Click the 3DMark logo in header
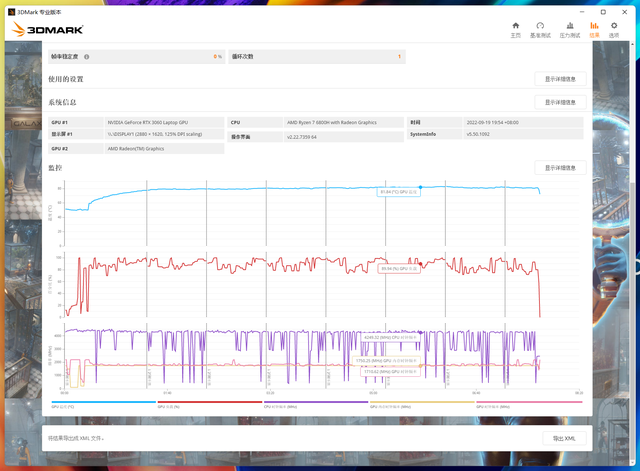 click(x=47, y=29)
